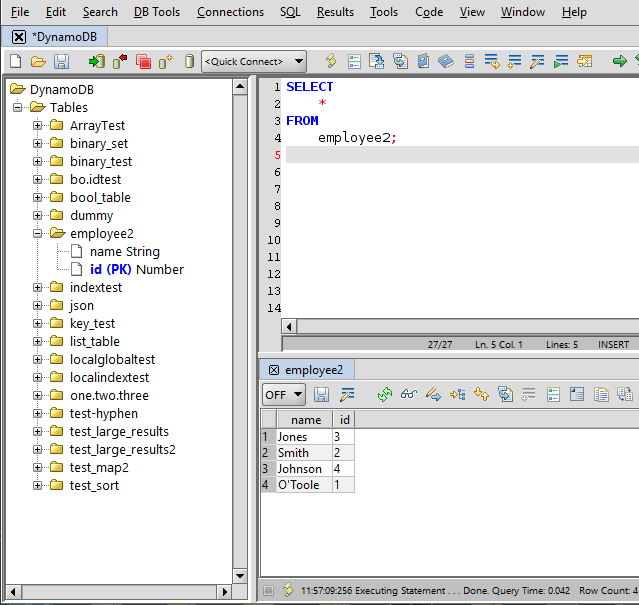Close the employee2 results tab
The width and height of the screenshot is (639, 605).
coord(274,370)
